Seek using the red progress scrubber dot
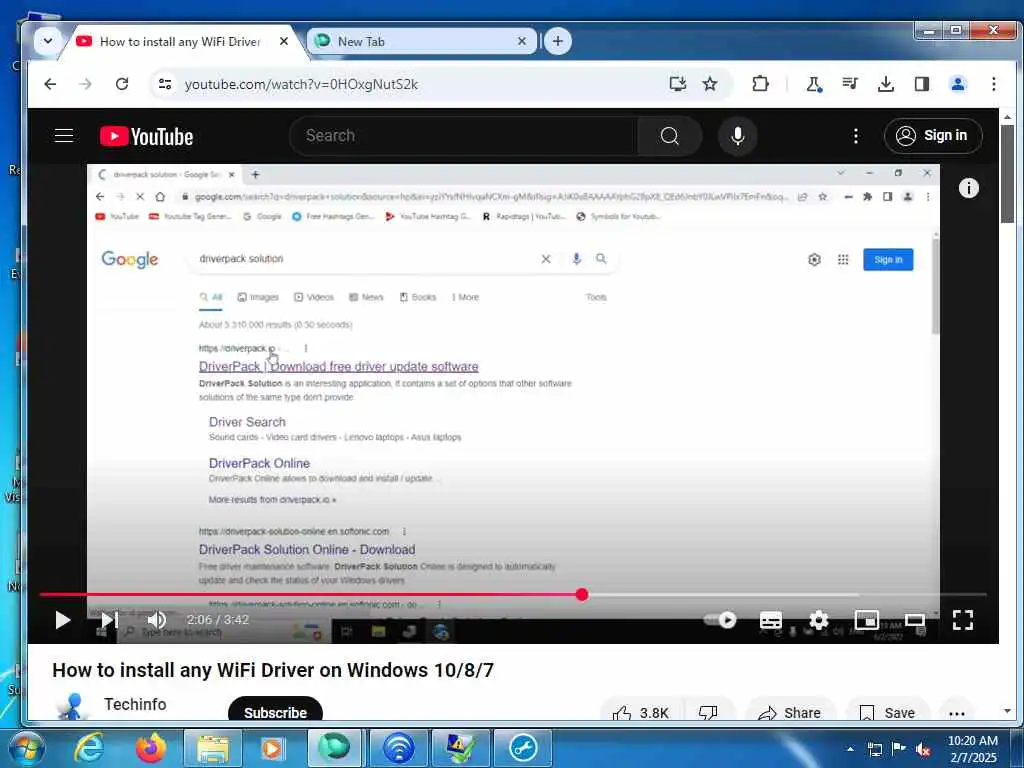The height and width of the screenshot is (768, 1024). [582, 594]
